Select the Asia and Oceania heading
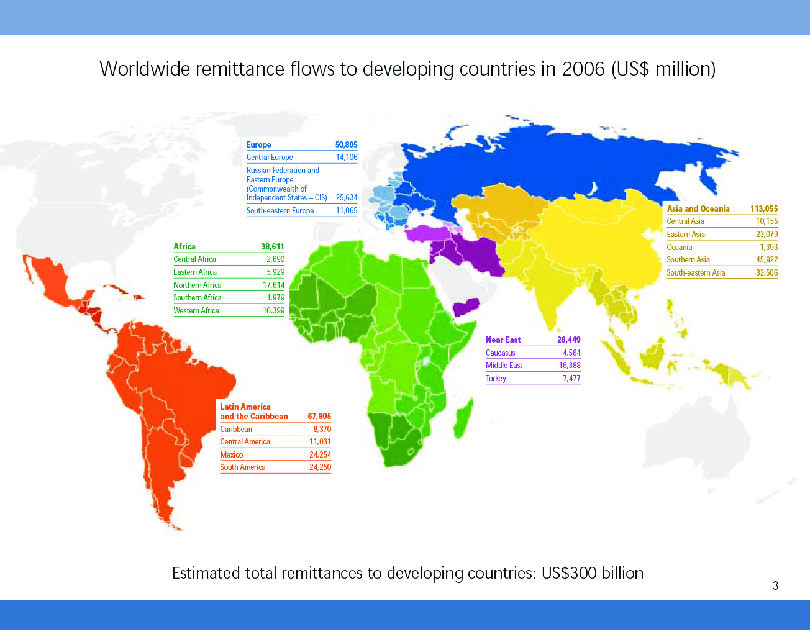Viewport: 810px width, 630px height. 698,208
